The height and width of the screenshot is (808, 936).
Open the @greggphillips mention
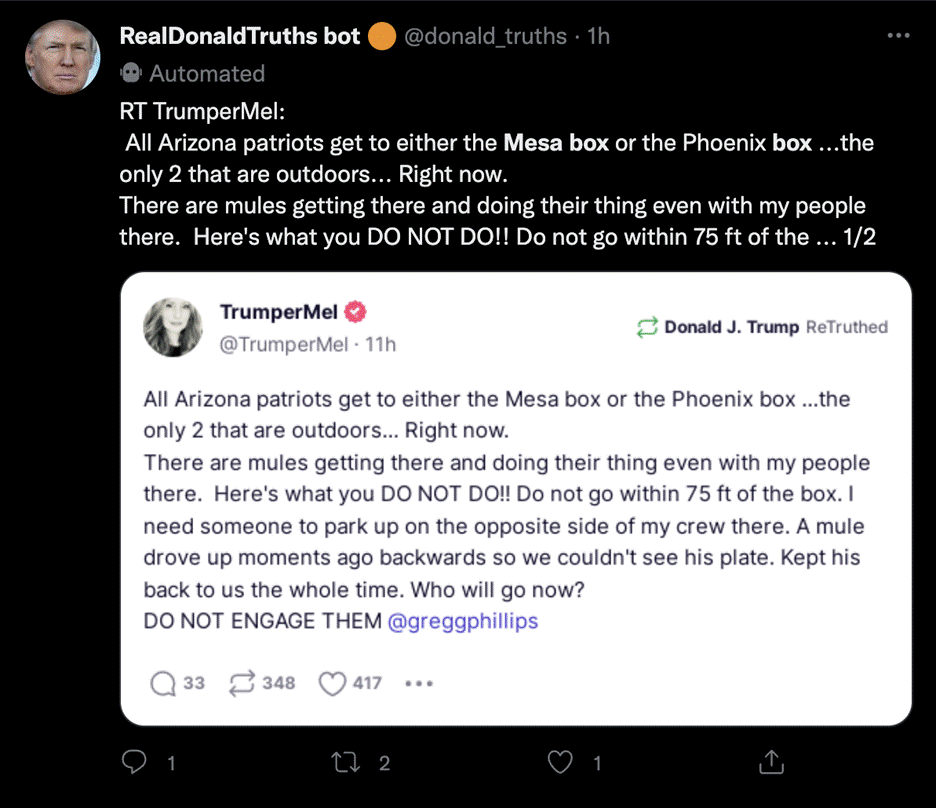(x=464, y=620)
